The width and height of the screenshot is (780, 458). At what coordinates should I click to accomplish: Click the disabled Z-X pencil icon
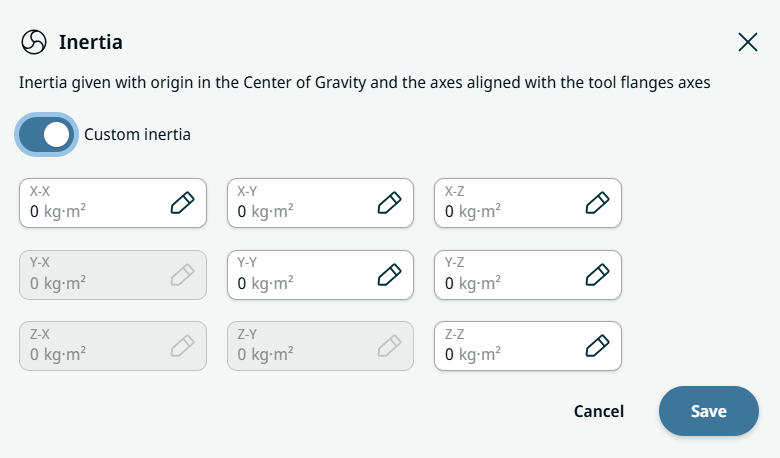pos(182,346)
